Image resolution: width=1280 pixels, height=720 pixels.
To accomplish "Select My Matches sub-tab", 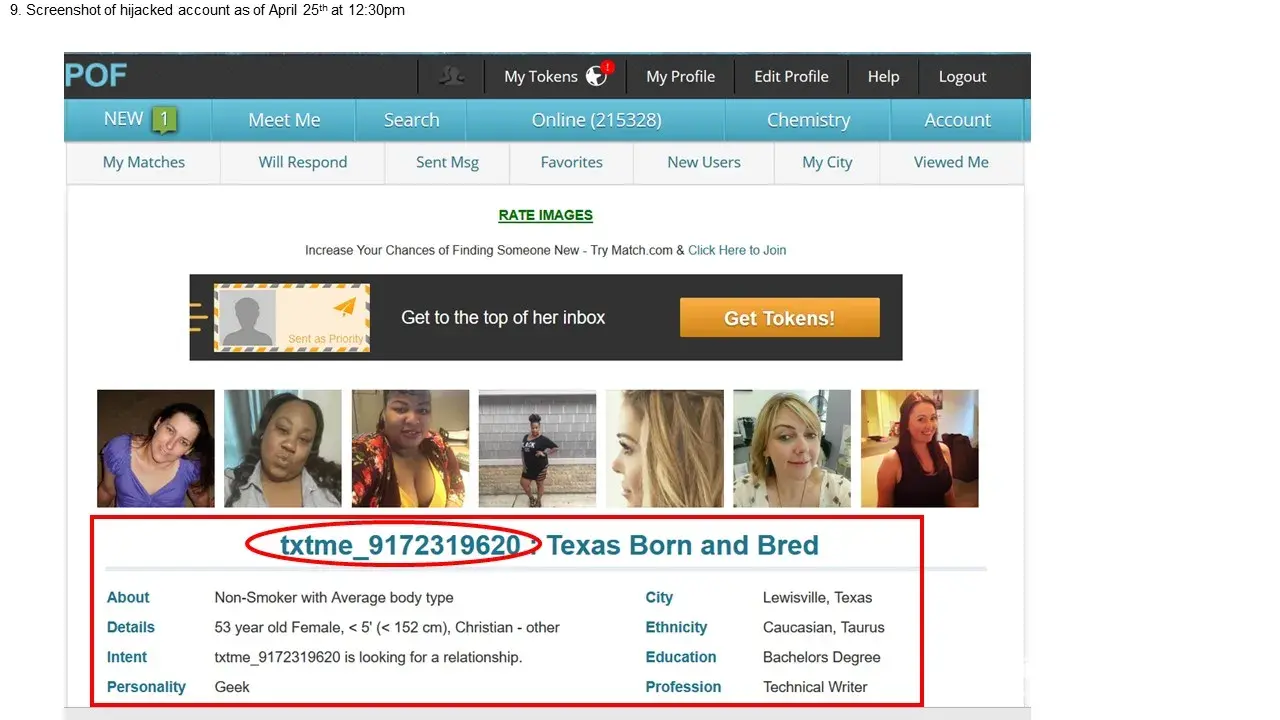I will pos(144,162).
